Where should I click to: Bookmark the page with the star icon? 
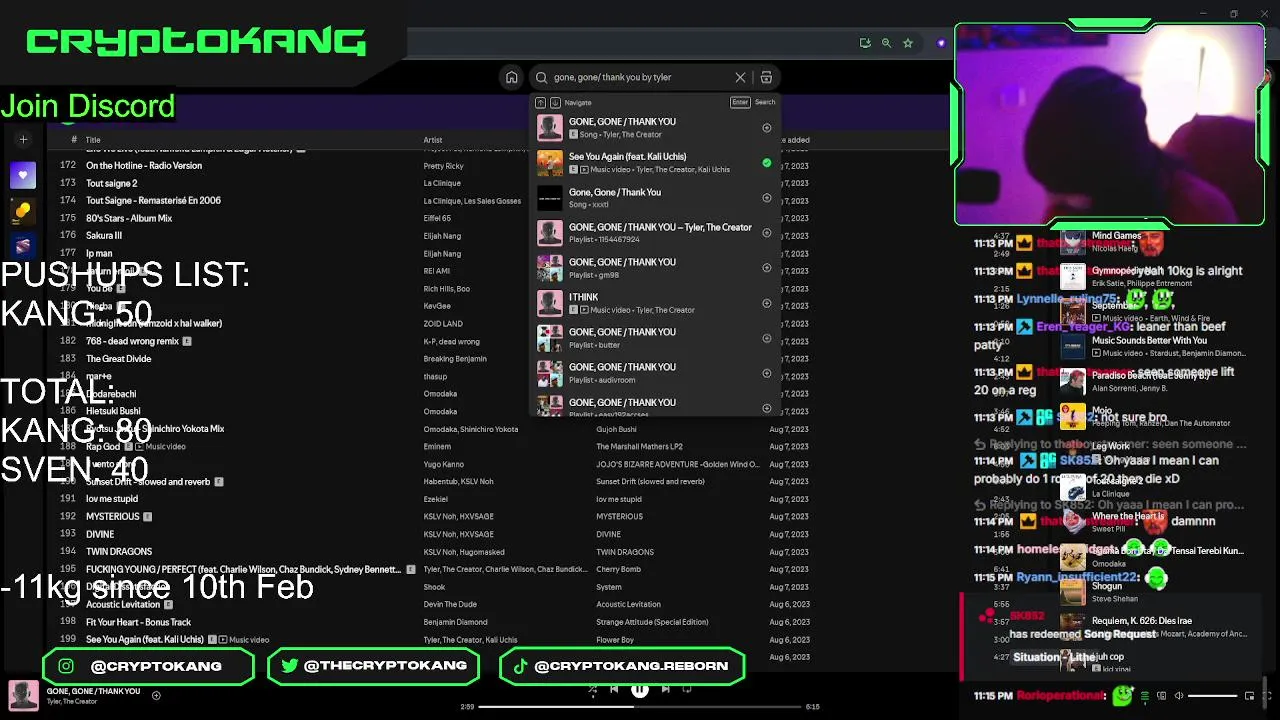click(908, 43)
